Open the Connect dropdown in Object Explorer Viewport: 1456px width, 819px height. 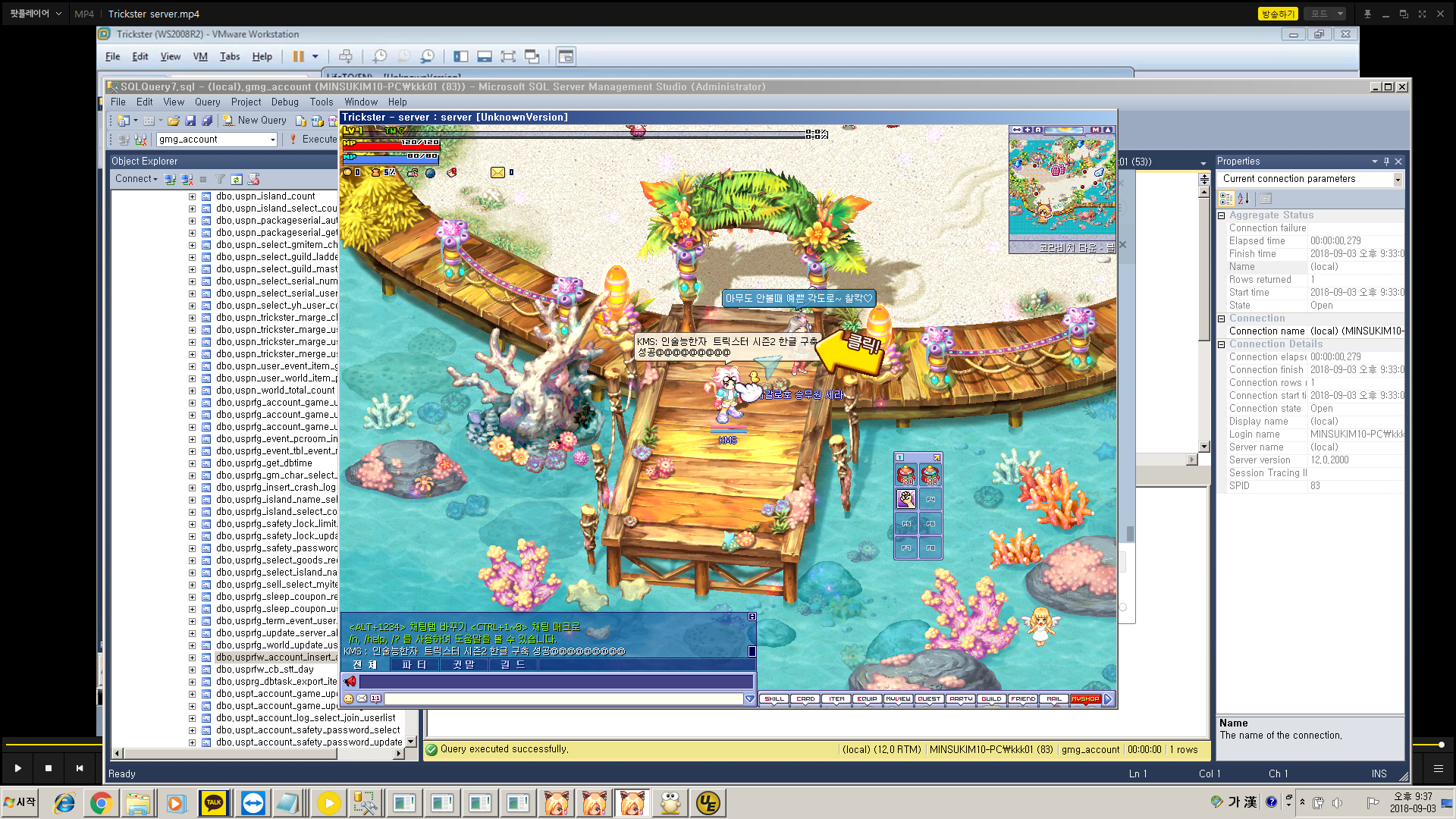click(136, 179)
